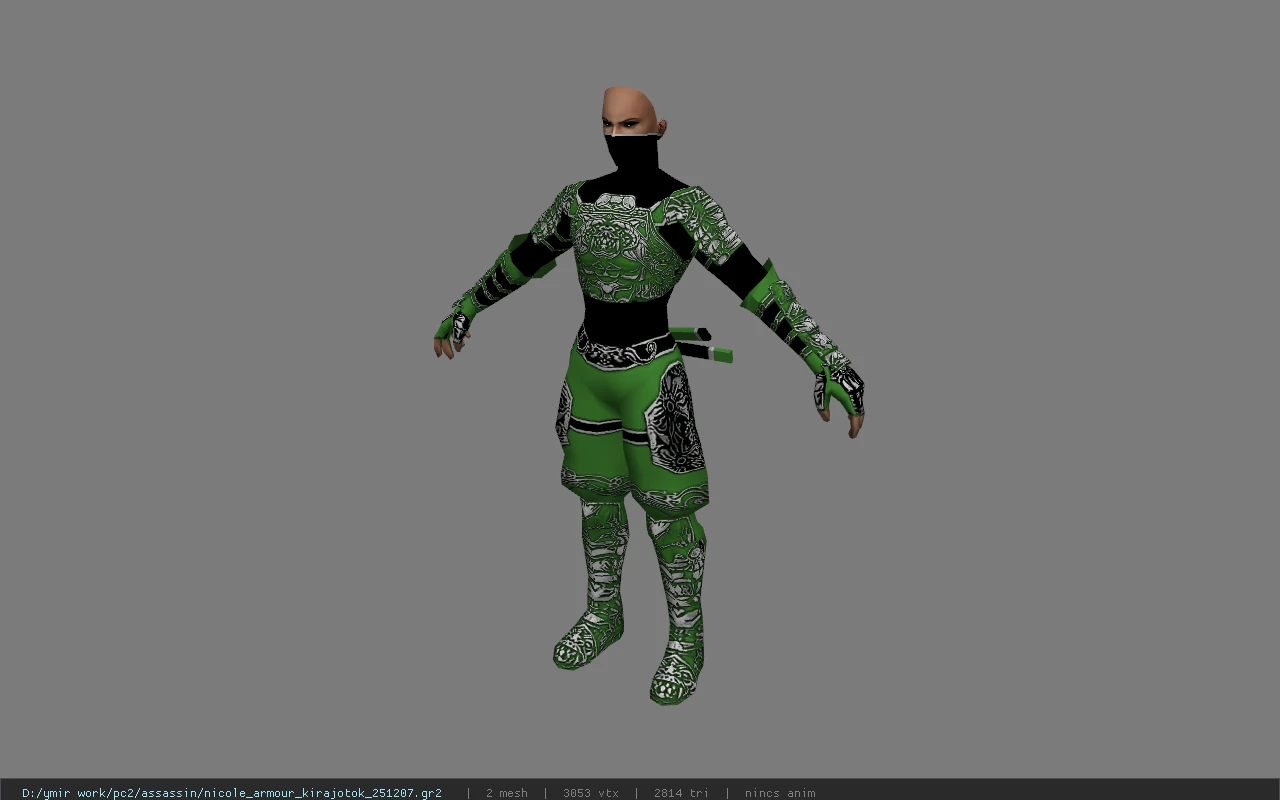Viewport: 1280px width, 800px height.
Task: Click the "2814 tri" triangle count
Action: tap(681, 793)
